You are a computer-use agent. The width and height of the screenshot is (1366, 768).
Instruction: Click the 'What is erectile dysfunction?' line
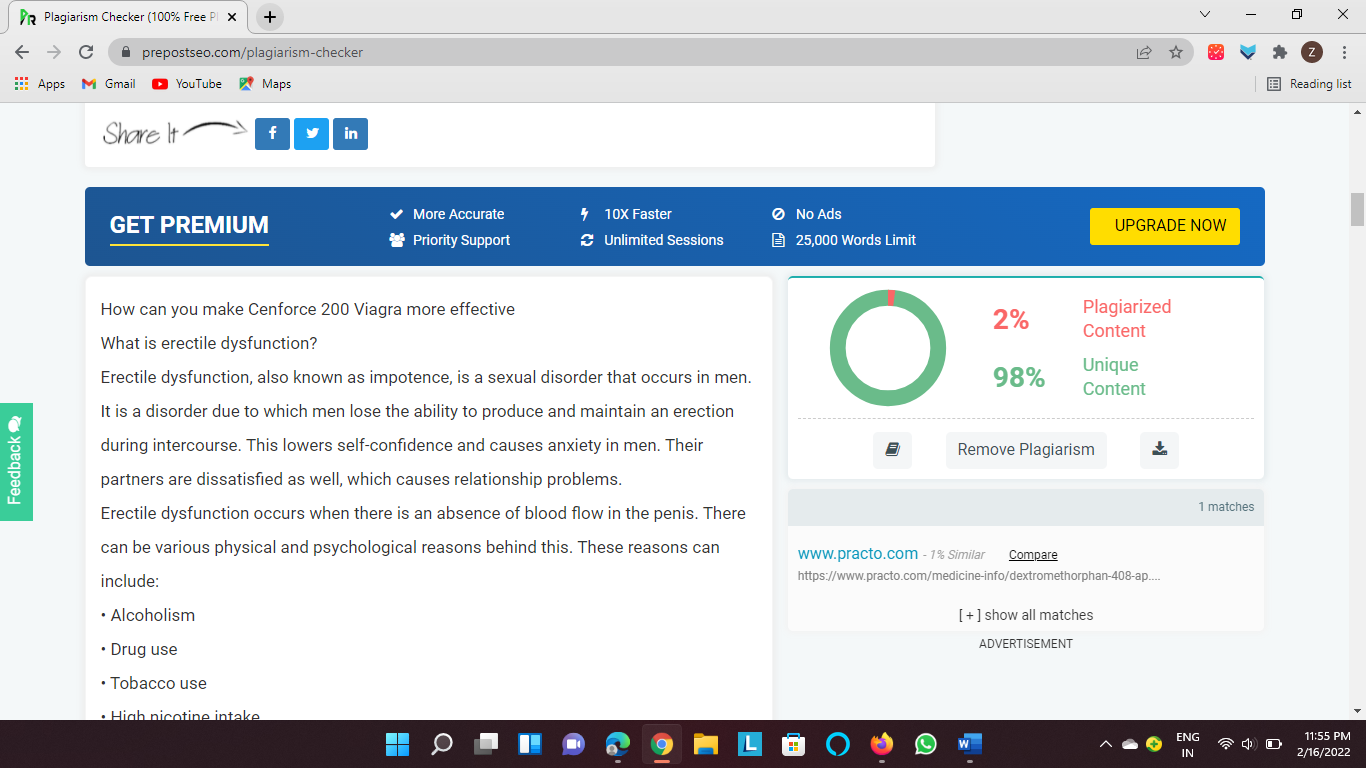pyautogui.click(x=209, y=343)
